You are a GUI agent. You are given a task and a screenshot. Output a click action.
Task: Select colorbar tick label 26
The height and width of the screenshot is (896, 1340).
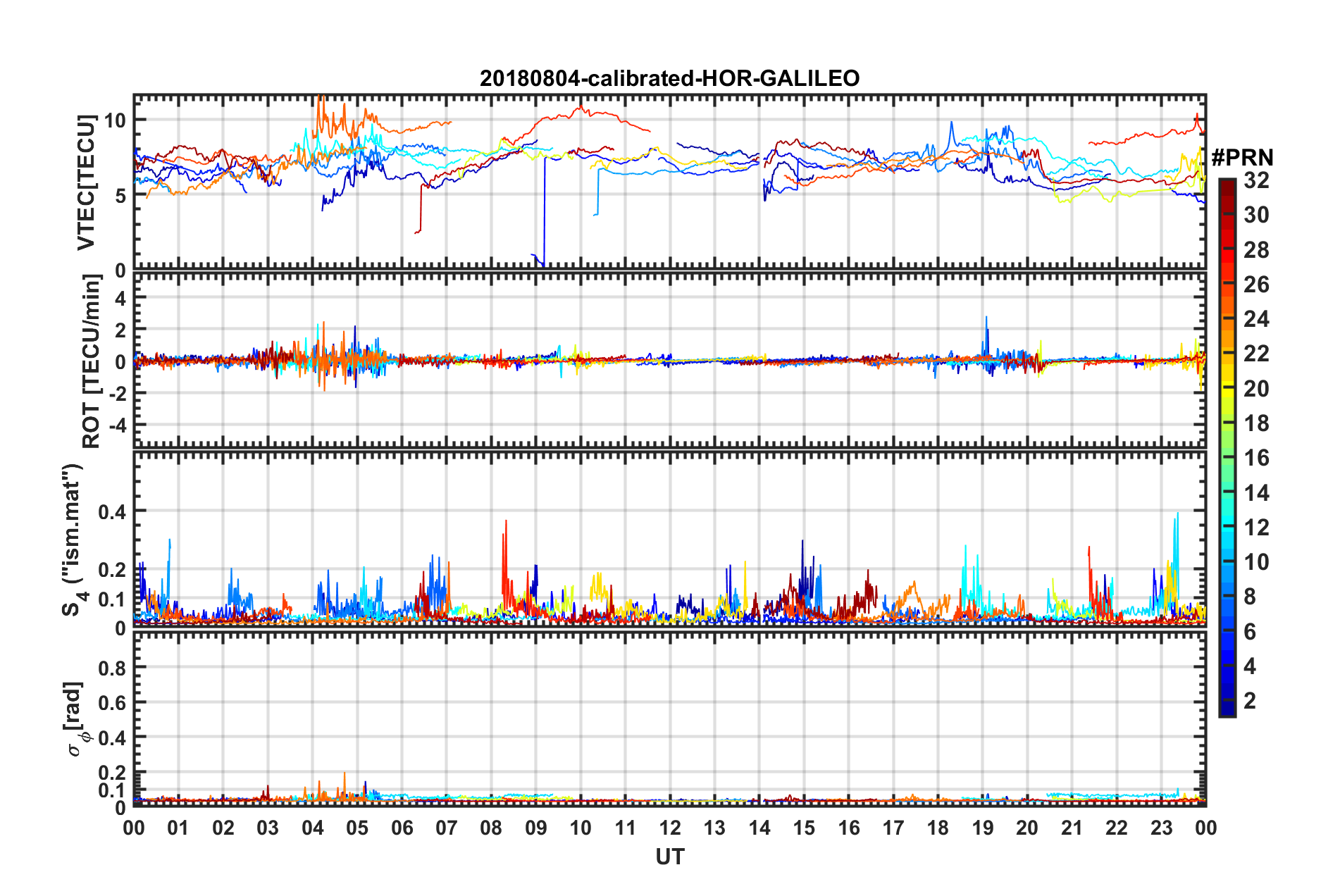(x=1256, y=285)
